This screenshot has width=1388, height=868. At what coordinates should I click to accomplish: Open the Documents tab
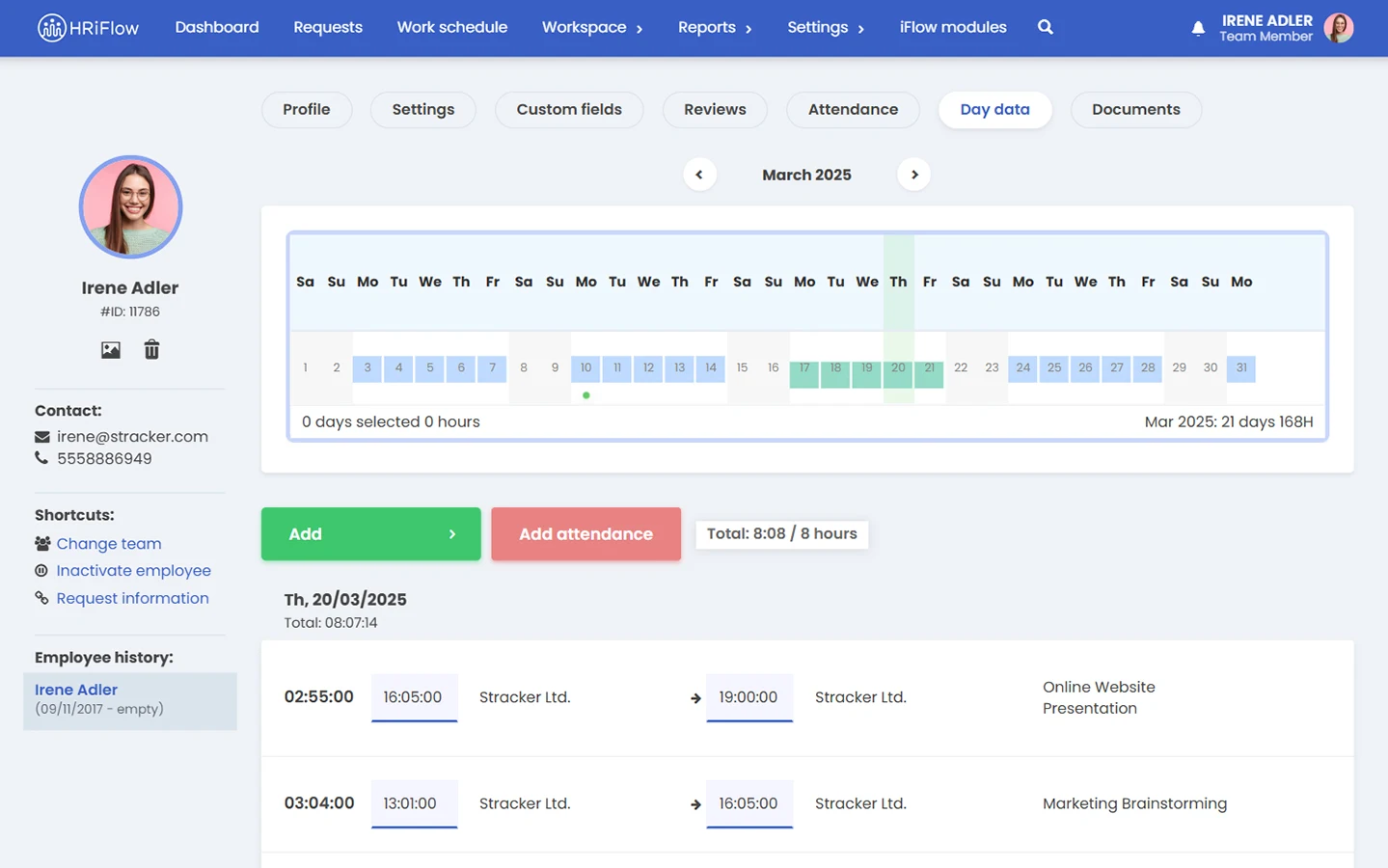click(x=1135, y=110)
